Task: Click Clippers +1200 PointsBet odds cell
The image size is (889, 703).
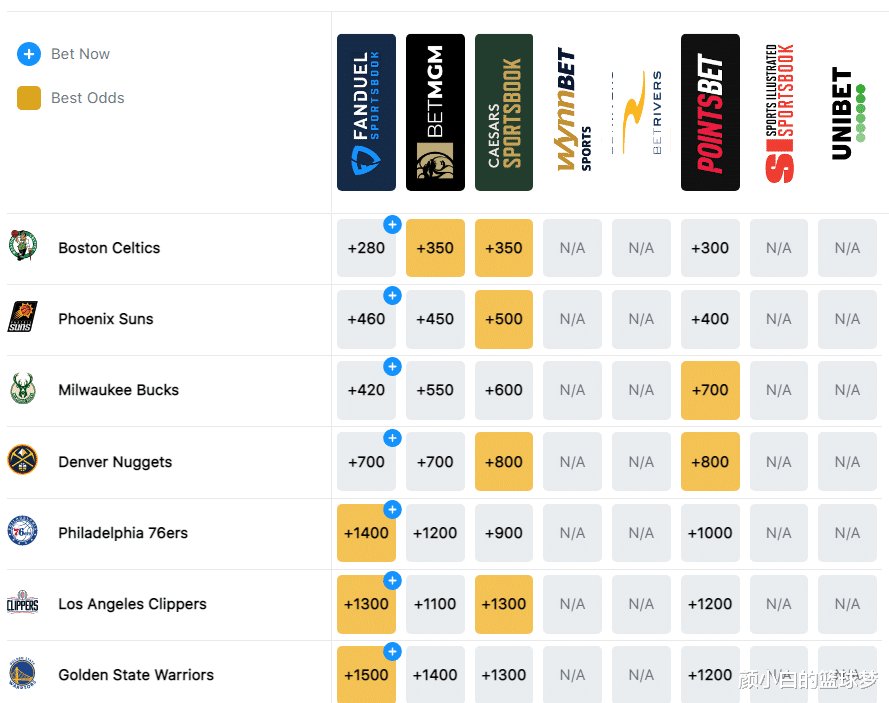Action: [x=710, y=604]
